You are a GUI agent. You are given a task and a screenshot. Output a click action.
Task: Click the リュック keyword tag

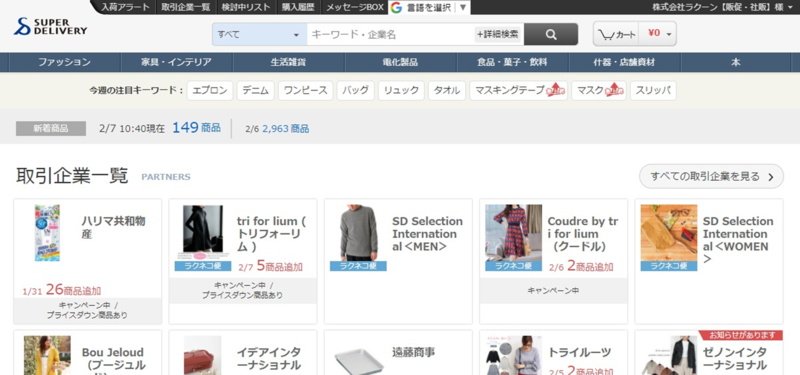coord(401,90)
